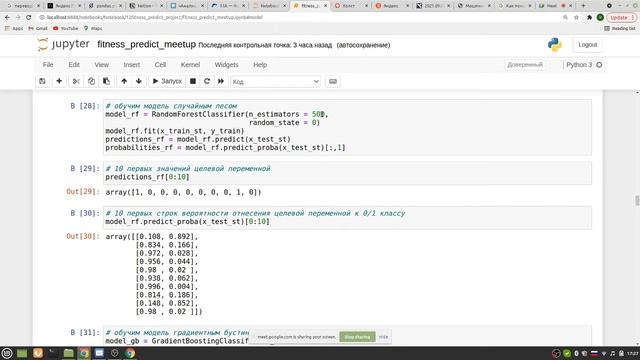The image size is (640, 360).
Task: Rename notebook title fitness_predict_meetup
Action: pyautogui.click(x=147, y=44)
